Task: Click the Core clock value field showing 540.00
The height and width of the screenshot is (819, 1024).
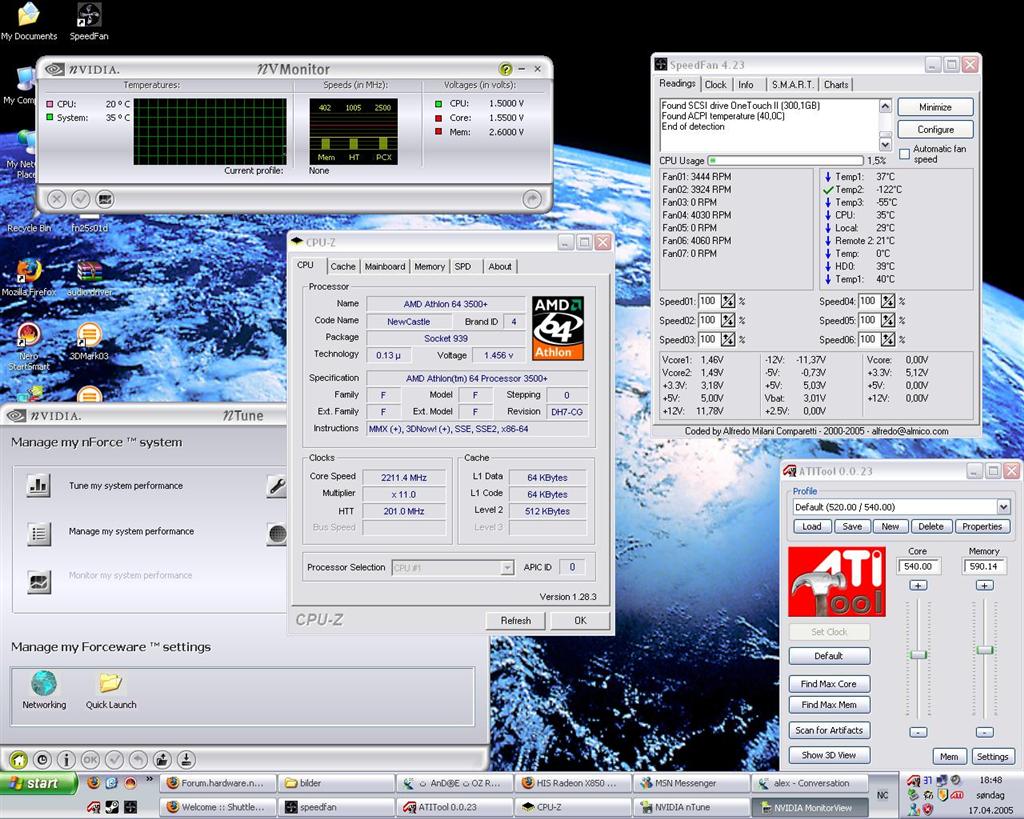Action: pyautogui.click(x=918, y=566)
